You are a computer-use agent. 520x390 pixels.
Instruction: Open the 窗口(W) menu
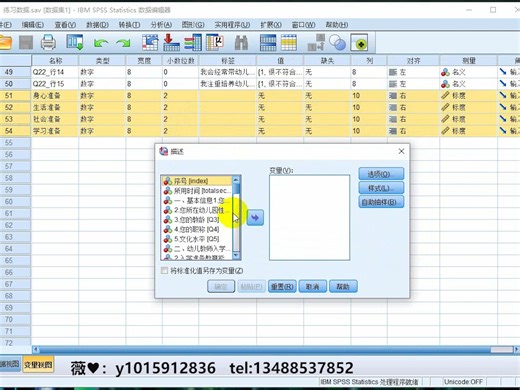pyautogui.click(x=303, y=25)
